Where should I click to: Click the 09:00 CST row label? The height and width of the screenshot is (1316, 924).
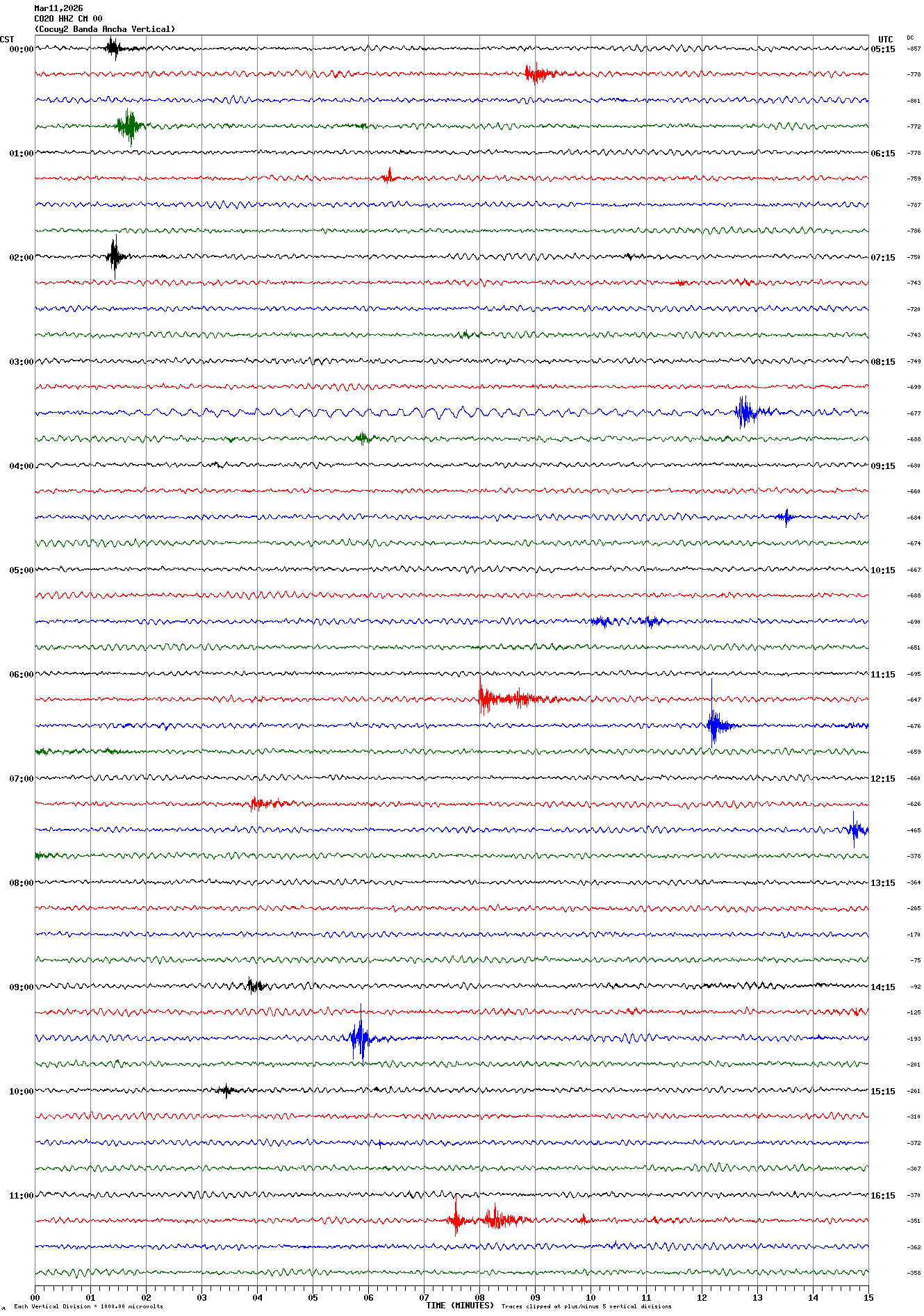point(21,987)
